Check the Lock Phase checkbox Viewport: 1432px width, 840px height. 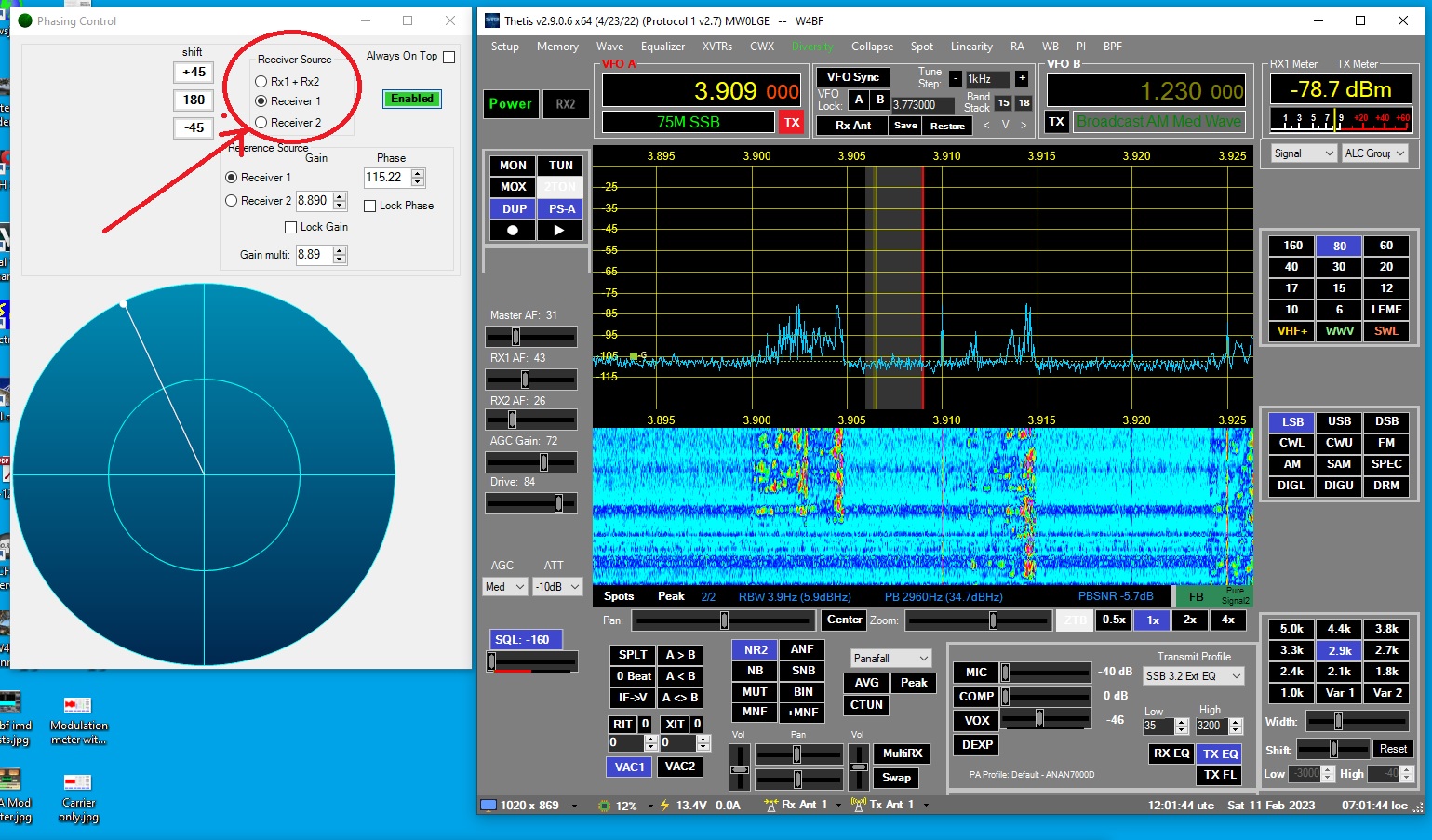coord(370,206)
